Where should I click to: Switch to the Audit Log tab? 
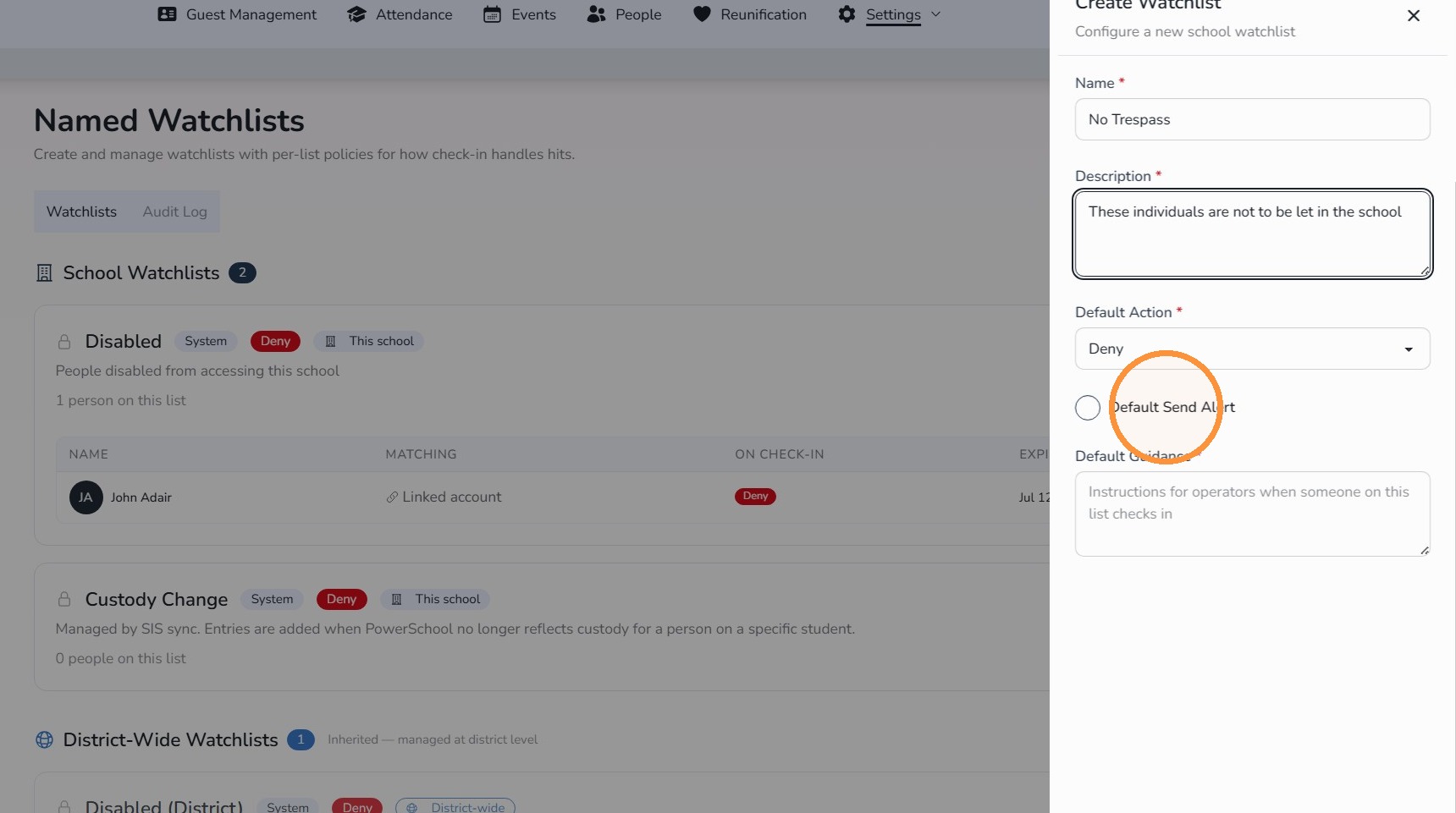point(174,211)
